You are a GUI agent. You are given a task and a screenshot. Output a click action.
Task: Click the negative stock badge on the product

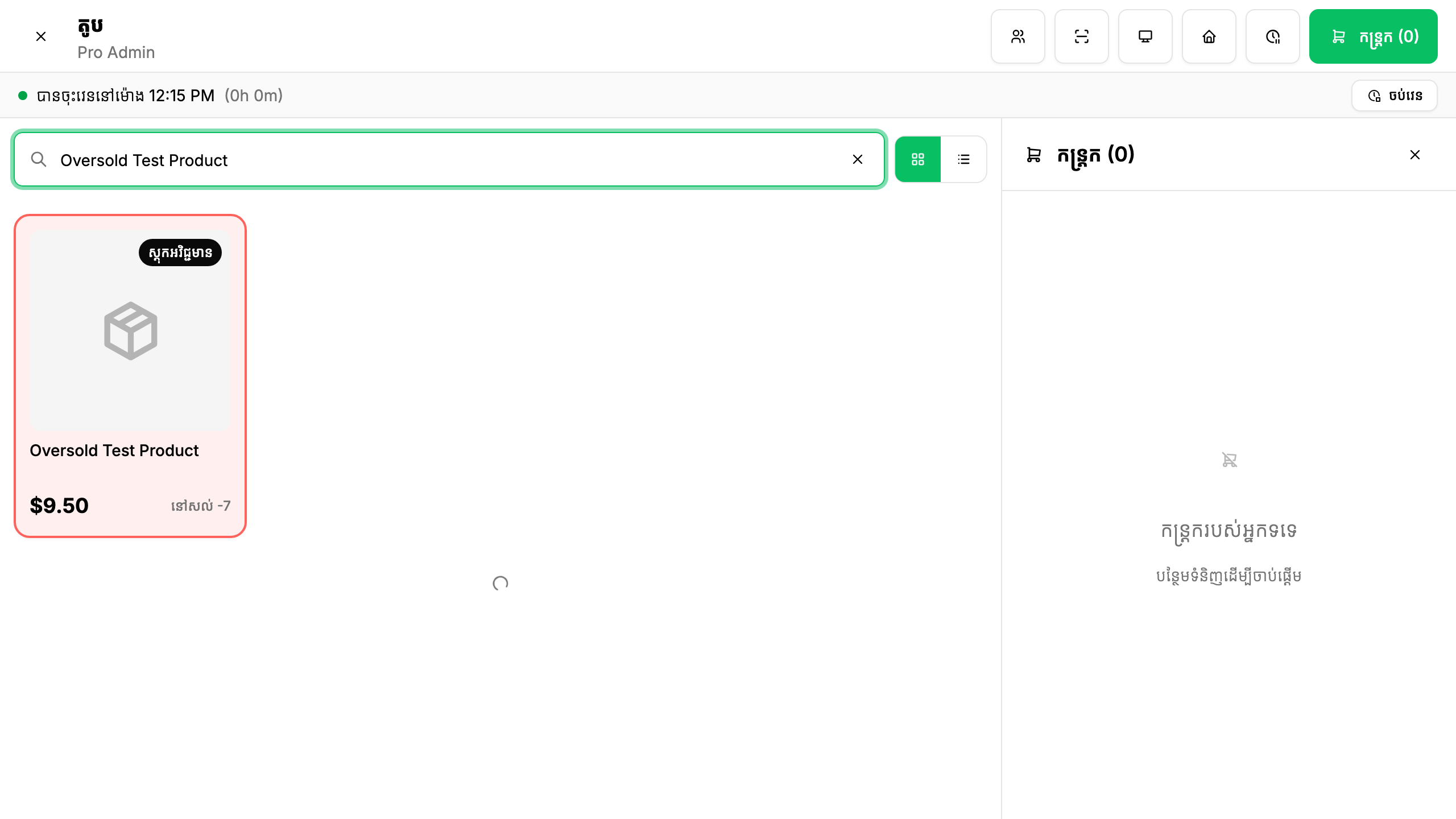(x=180, y=253)
